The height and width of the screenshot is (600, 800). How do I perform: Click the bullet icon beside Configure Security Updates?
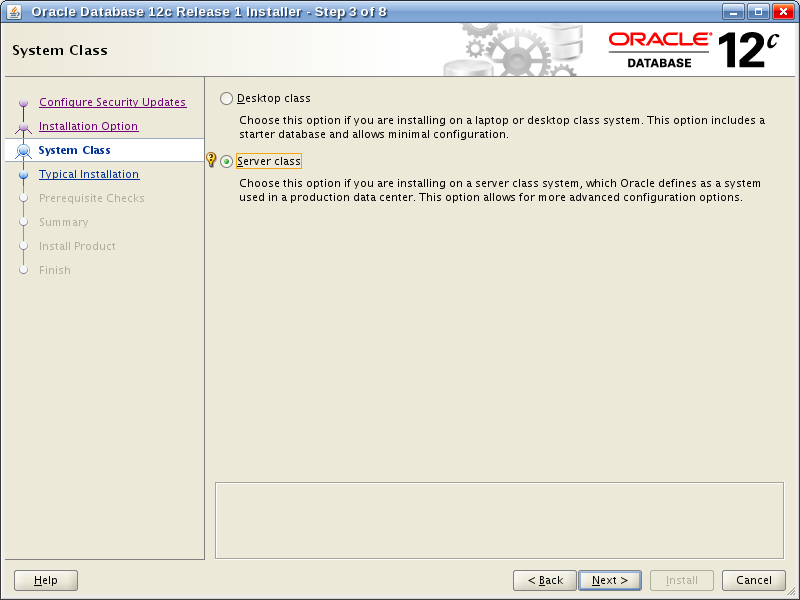(24, 103)
